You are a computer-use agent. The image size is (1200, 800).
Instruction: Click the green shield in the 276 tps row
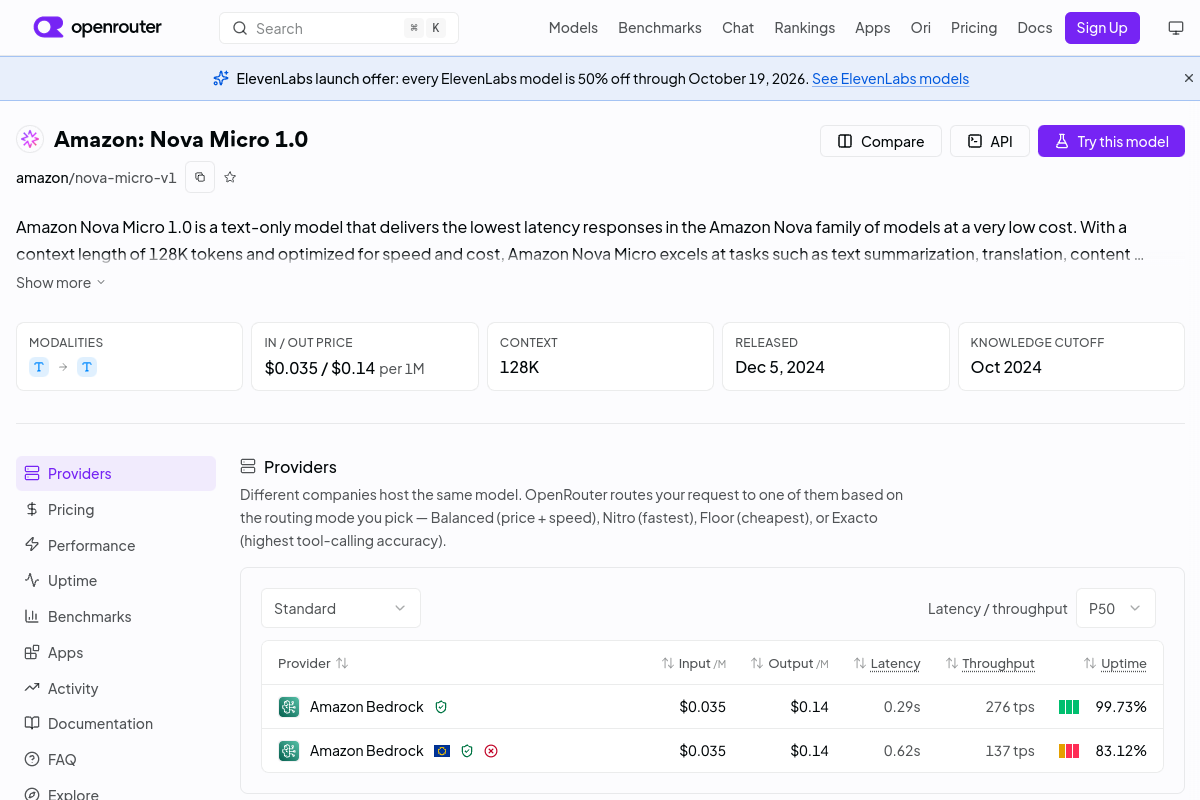point(441,707)
